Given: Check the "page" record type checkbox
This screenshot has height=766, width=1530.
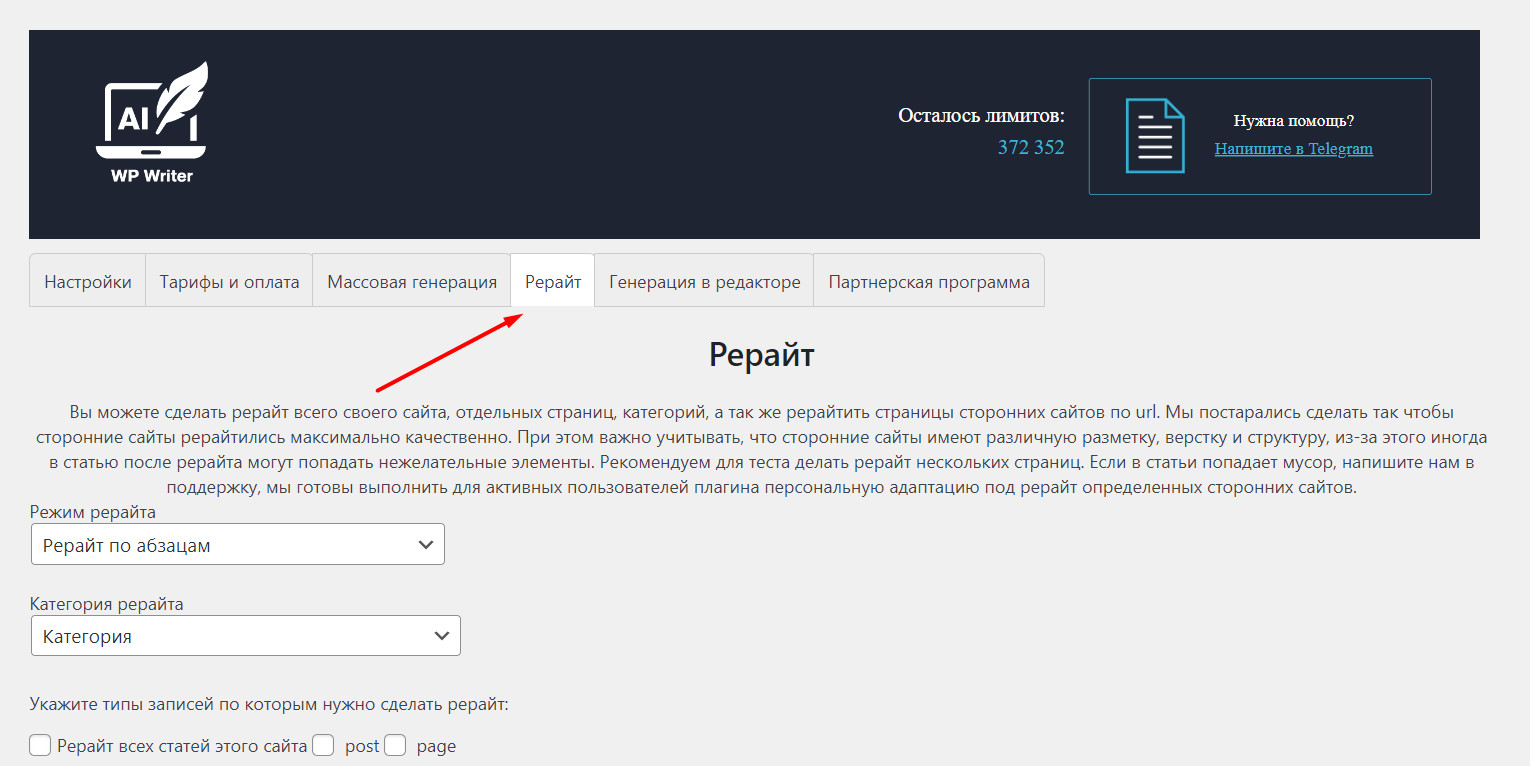Looking at the screenshot, I should coord(396,746).
